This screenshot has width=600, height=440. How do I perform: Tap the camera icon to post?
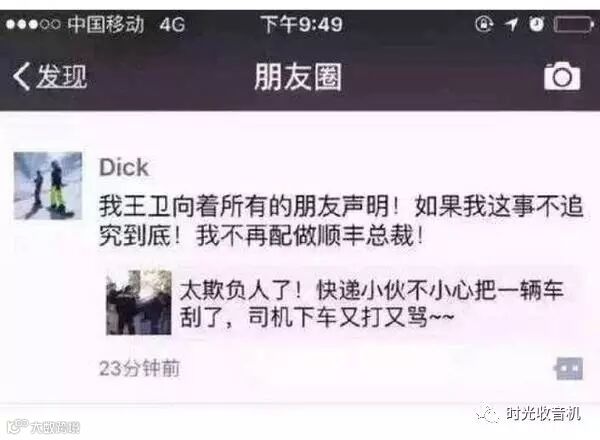tap(562, 76)
